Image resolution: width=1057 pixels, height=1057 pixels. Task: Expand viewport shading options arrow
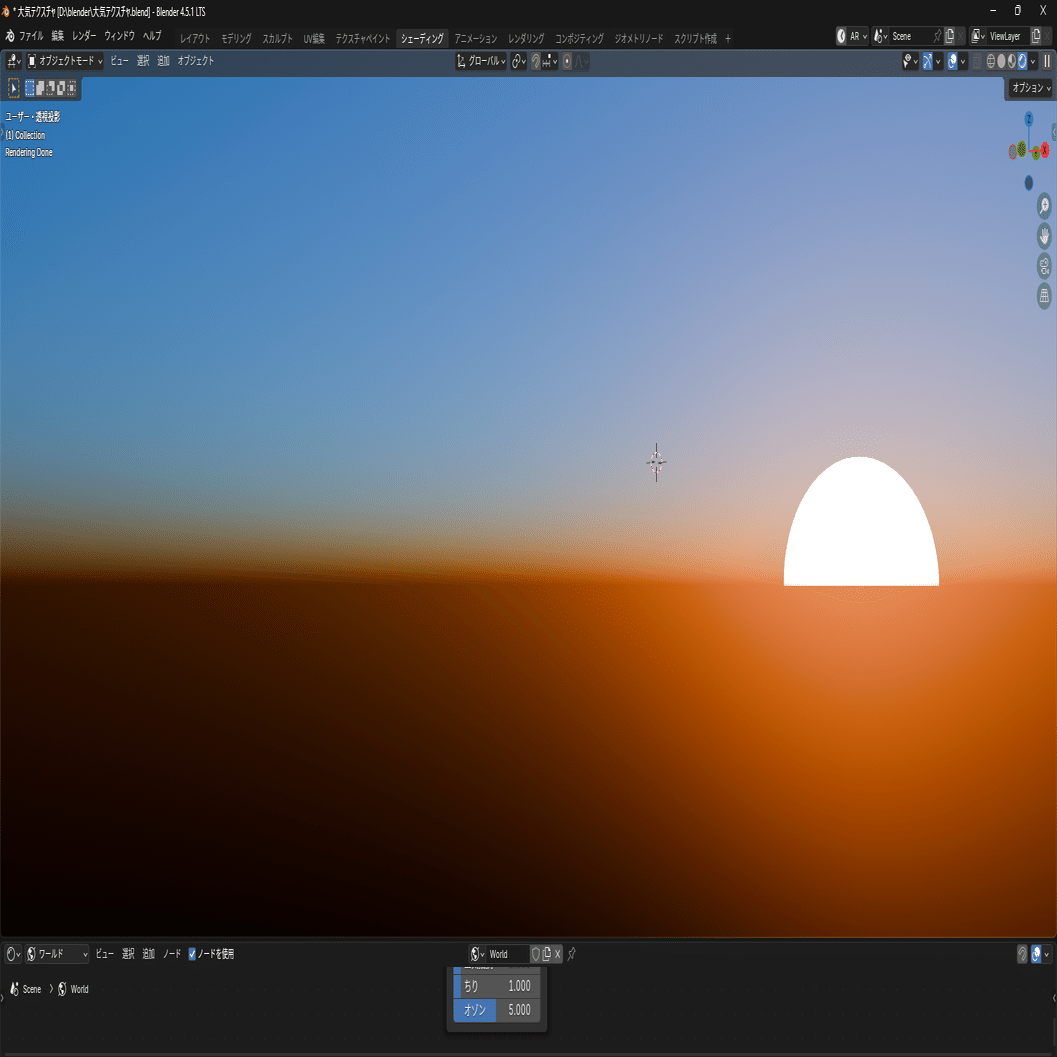[1033, 61]
